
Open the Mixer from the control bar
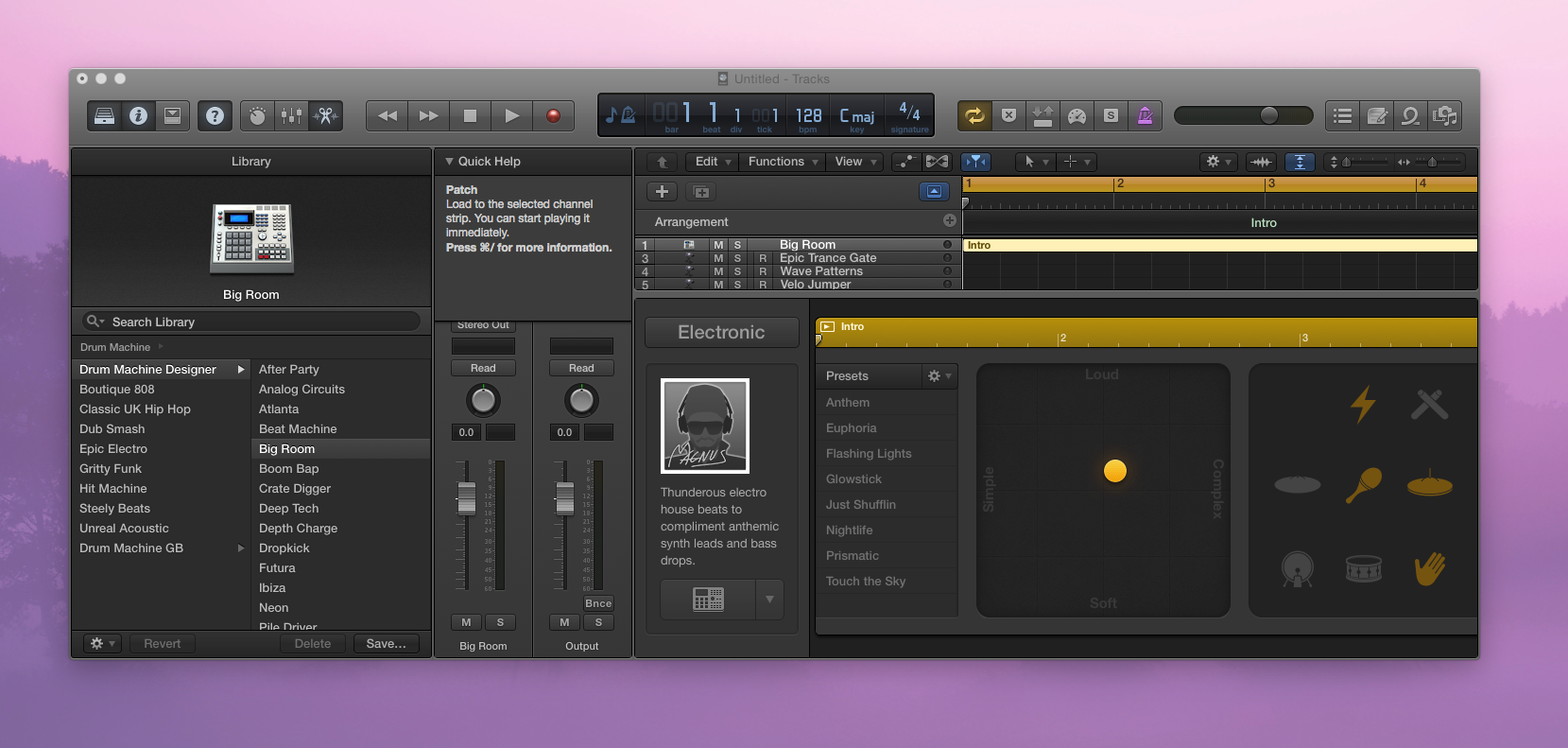(291, 115)
